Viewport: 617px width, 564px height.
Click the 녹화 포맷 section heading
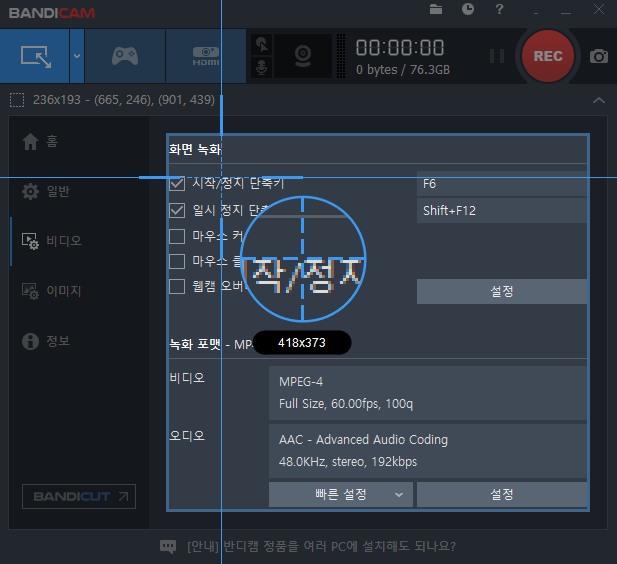click(x=195, y=344)
